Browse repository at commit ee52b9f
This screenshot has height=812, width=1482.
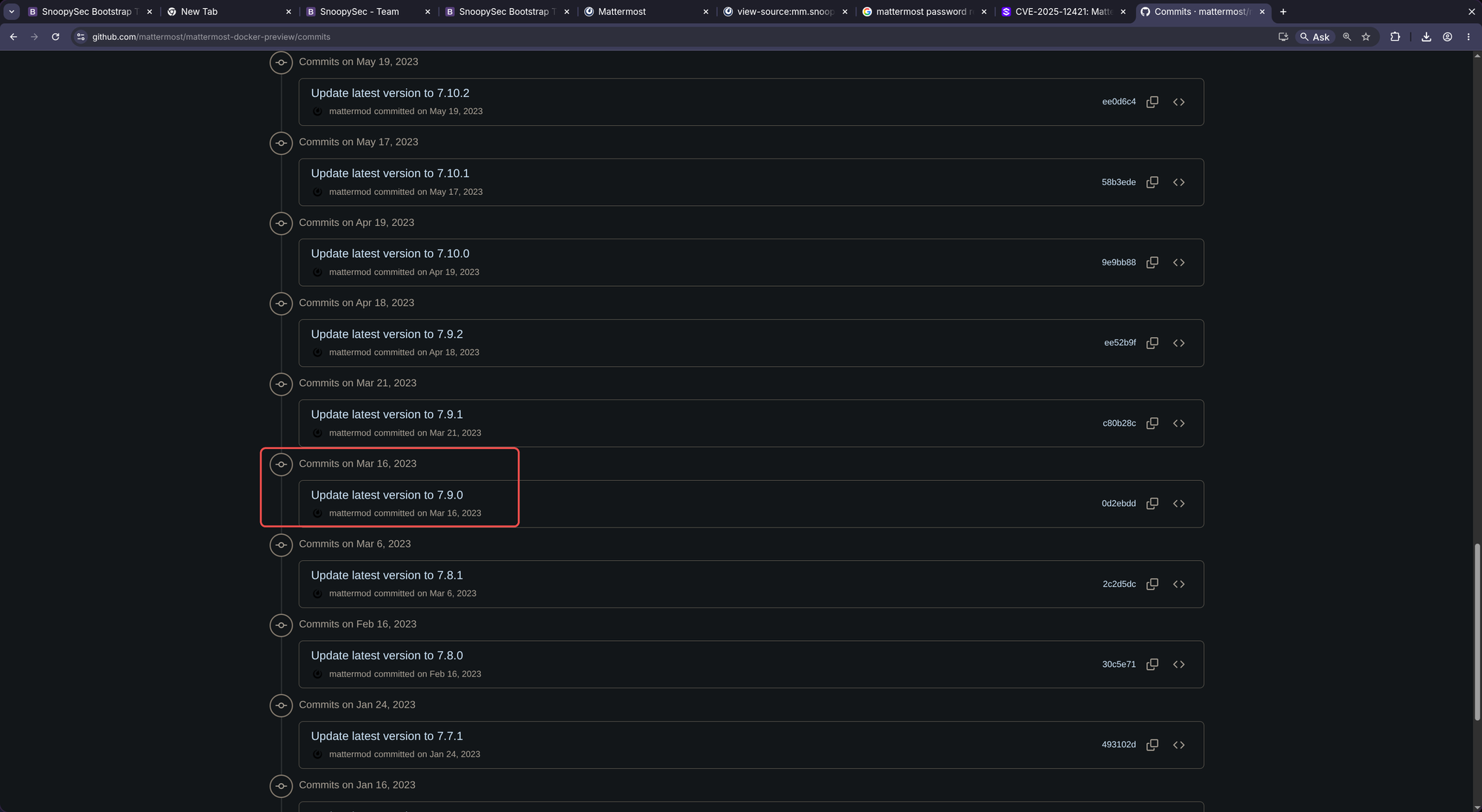[x=1179, y=343]
